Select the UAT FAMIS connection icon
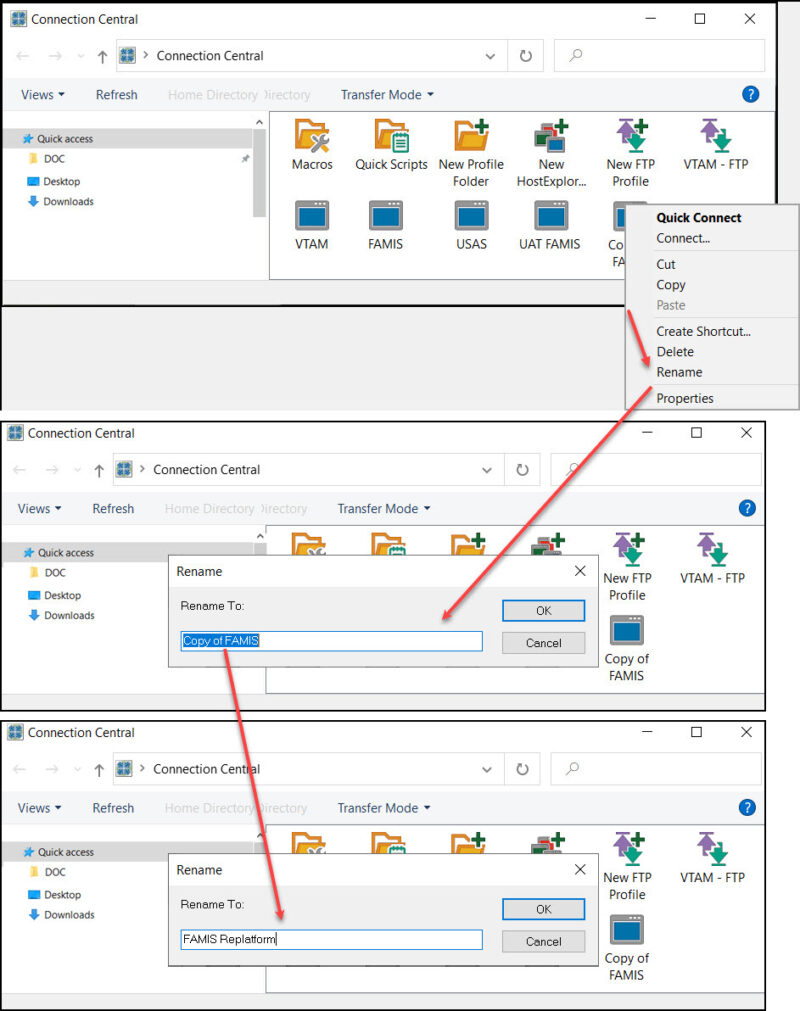 click(549, 218)
